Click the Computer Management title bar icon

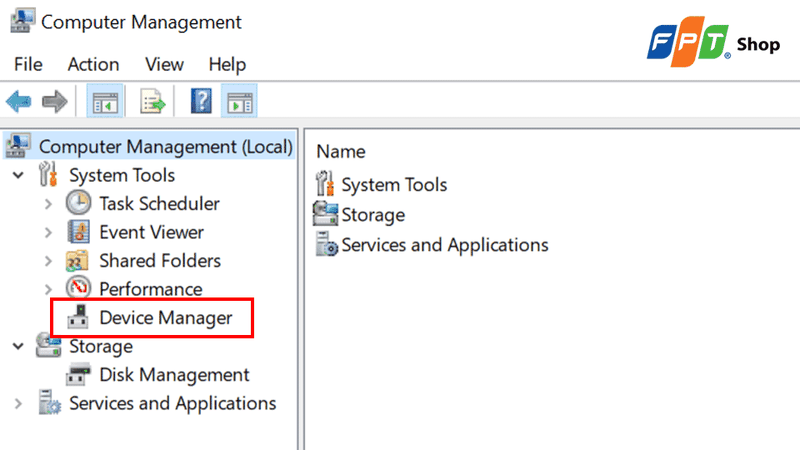point(22,21)
